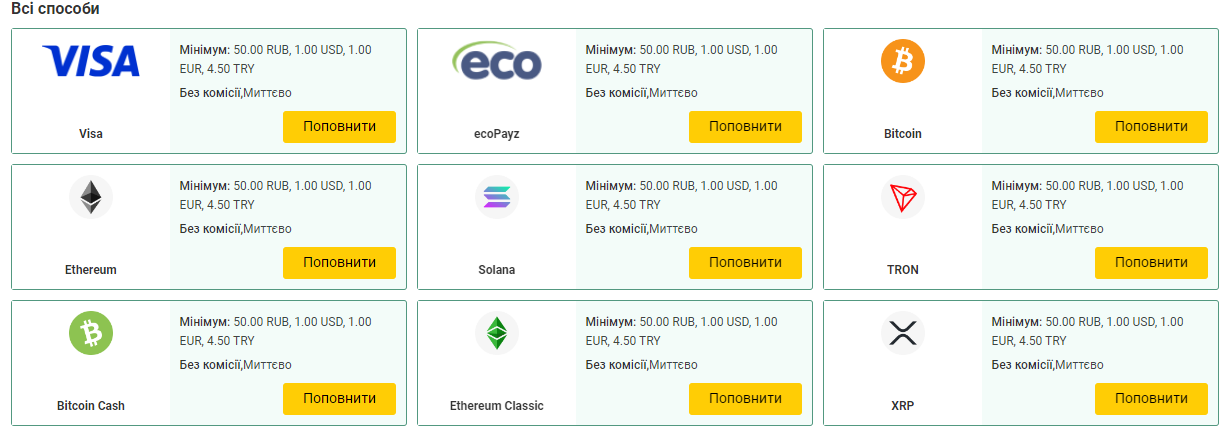Viewport: 1226px width, 430px height.
Task: Click the green Bitcoin Cash icon
Action: point(91,333)
